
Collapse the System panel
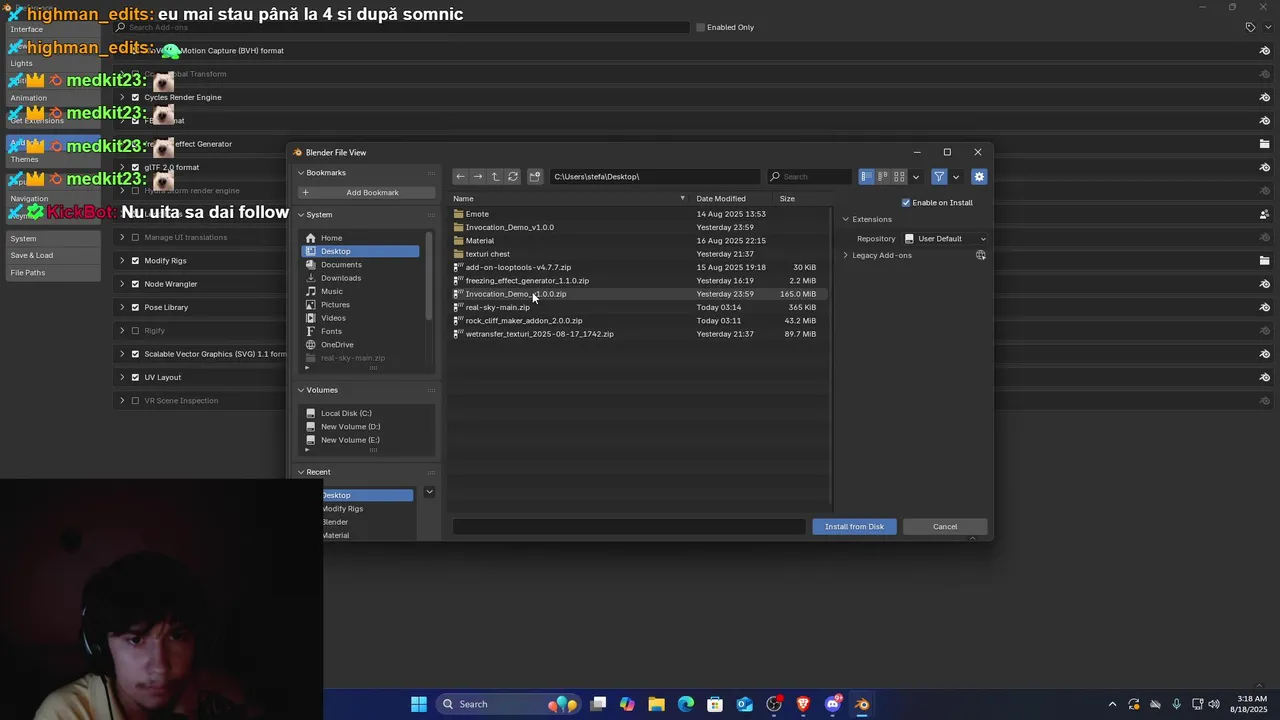coord(301,214)
